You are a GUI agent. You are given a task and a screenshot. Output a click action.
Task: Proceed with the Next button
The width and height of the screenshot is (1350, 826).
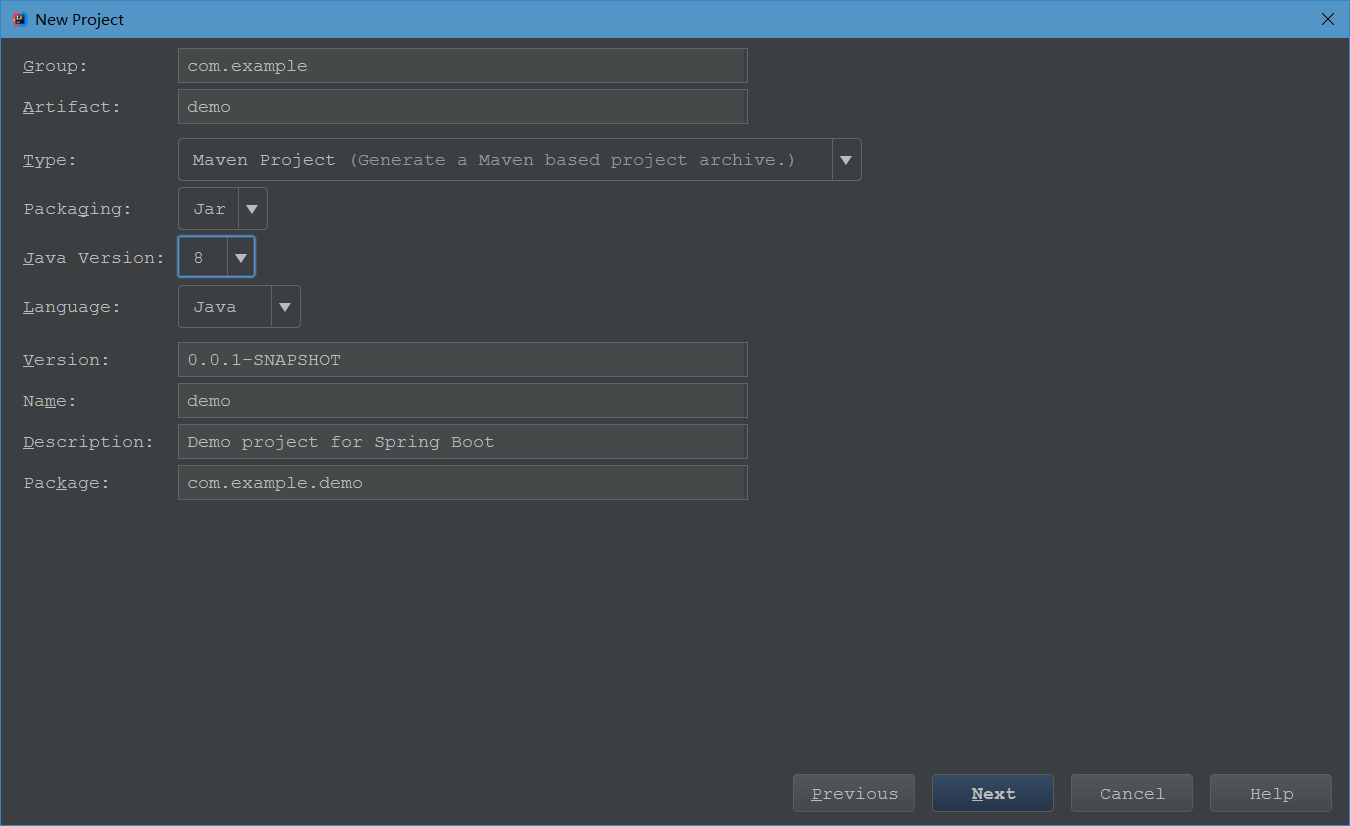click(993, 793)
